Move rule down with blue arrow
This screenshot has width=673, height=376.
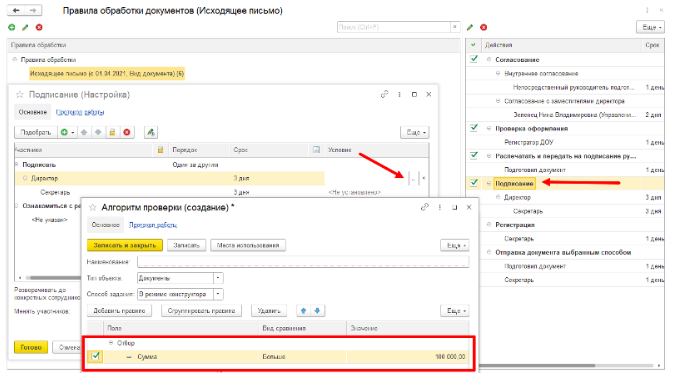click(x=317, y=311)
